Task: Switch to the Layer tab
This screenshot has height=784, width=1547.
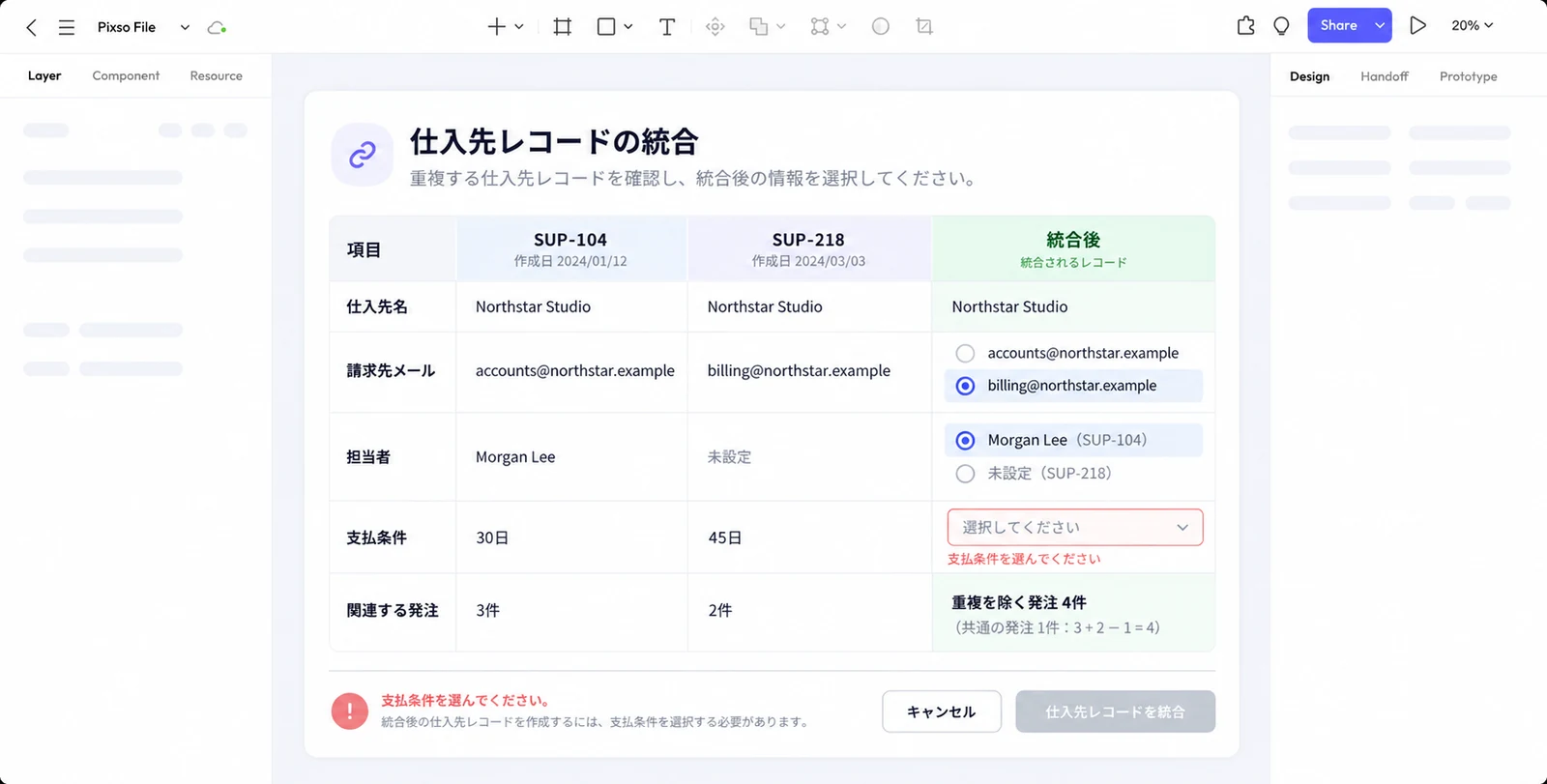Action: click(44, 75)
